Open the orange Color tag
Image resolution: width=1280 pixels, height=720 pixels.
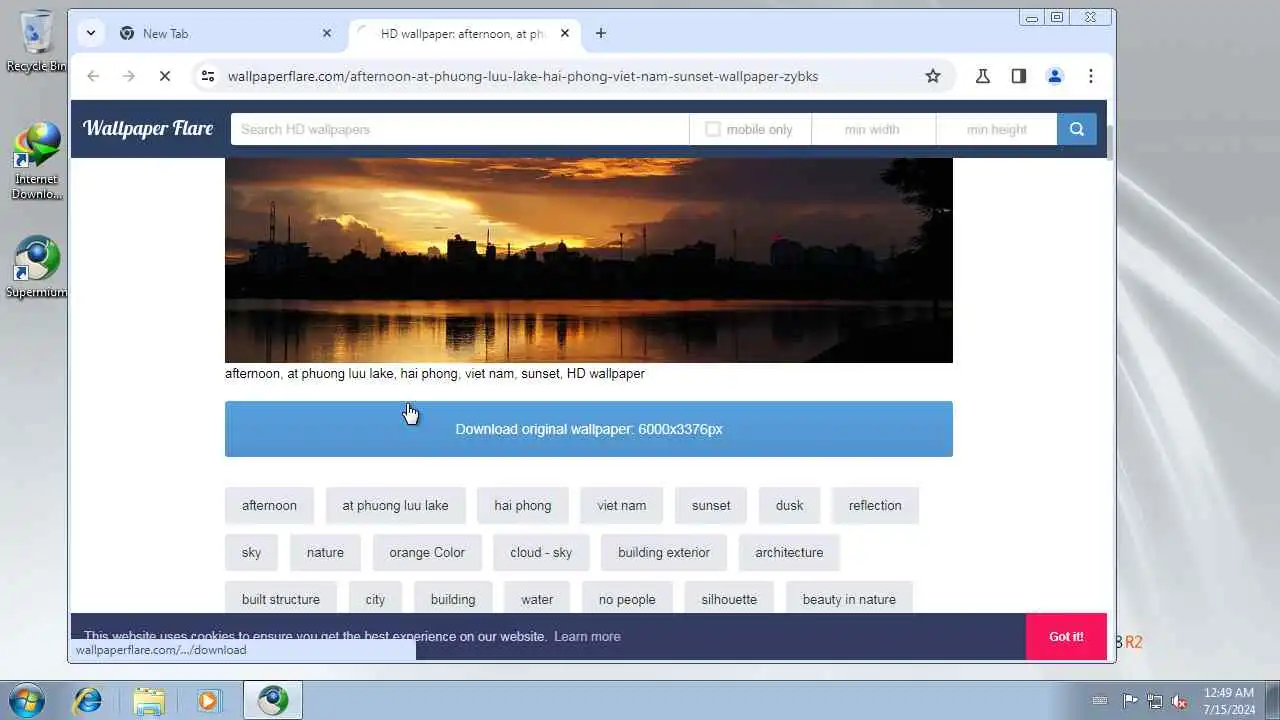click(427, 552)
